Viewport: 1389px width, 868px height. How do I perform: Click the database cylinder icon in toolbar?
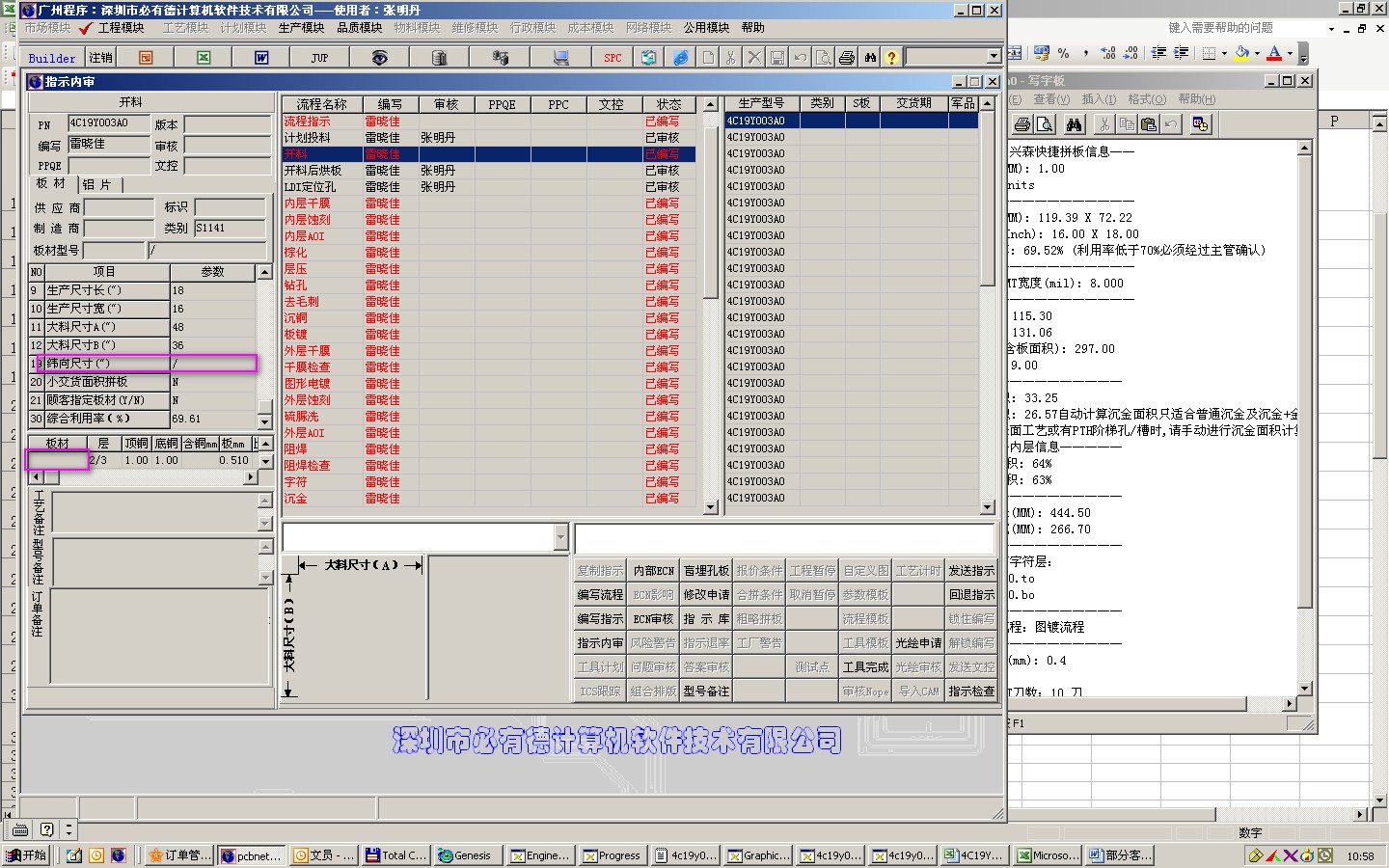(440, 58)
